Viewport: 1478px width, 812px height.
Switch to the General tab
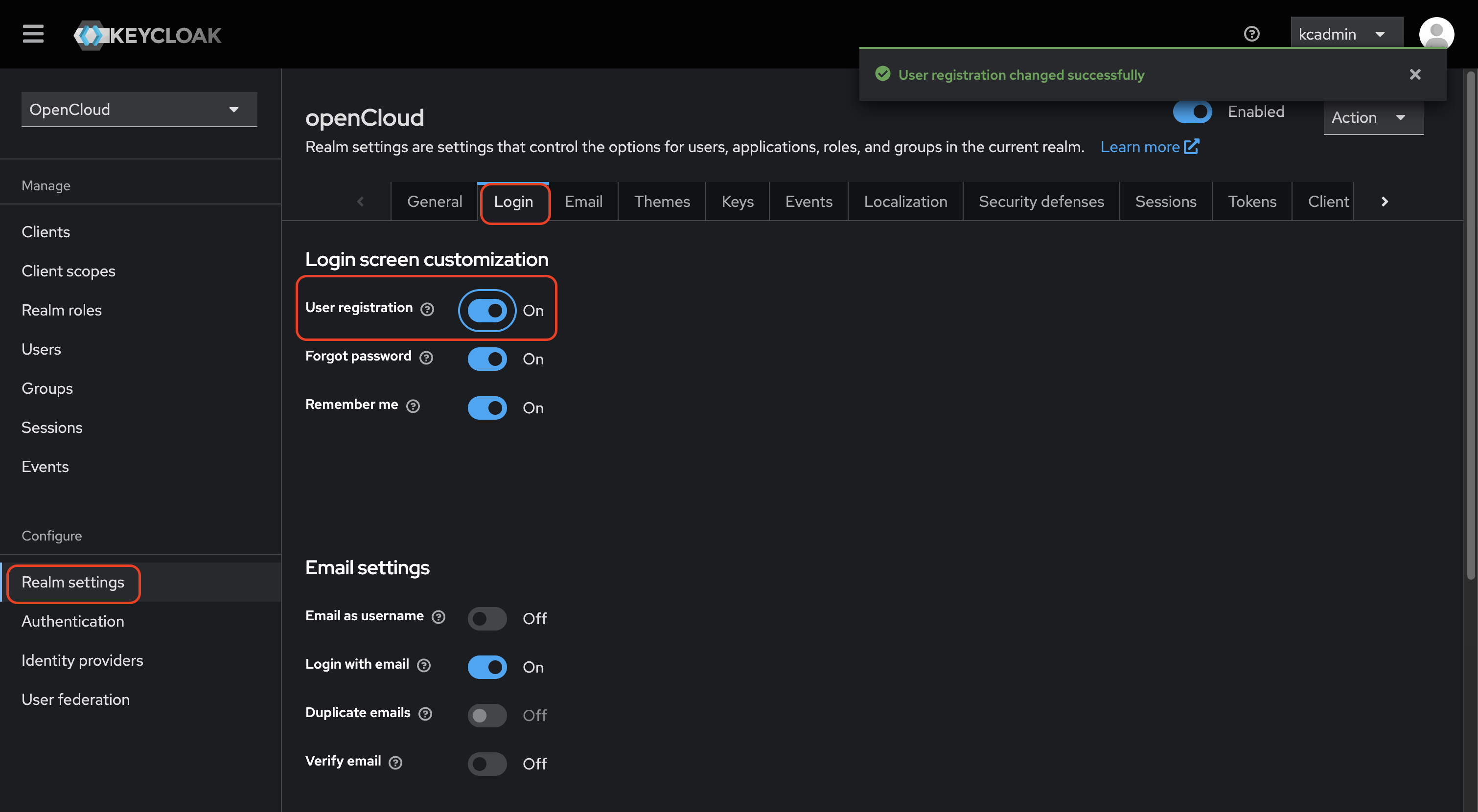tap(434, 201)
